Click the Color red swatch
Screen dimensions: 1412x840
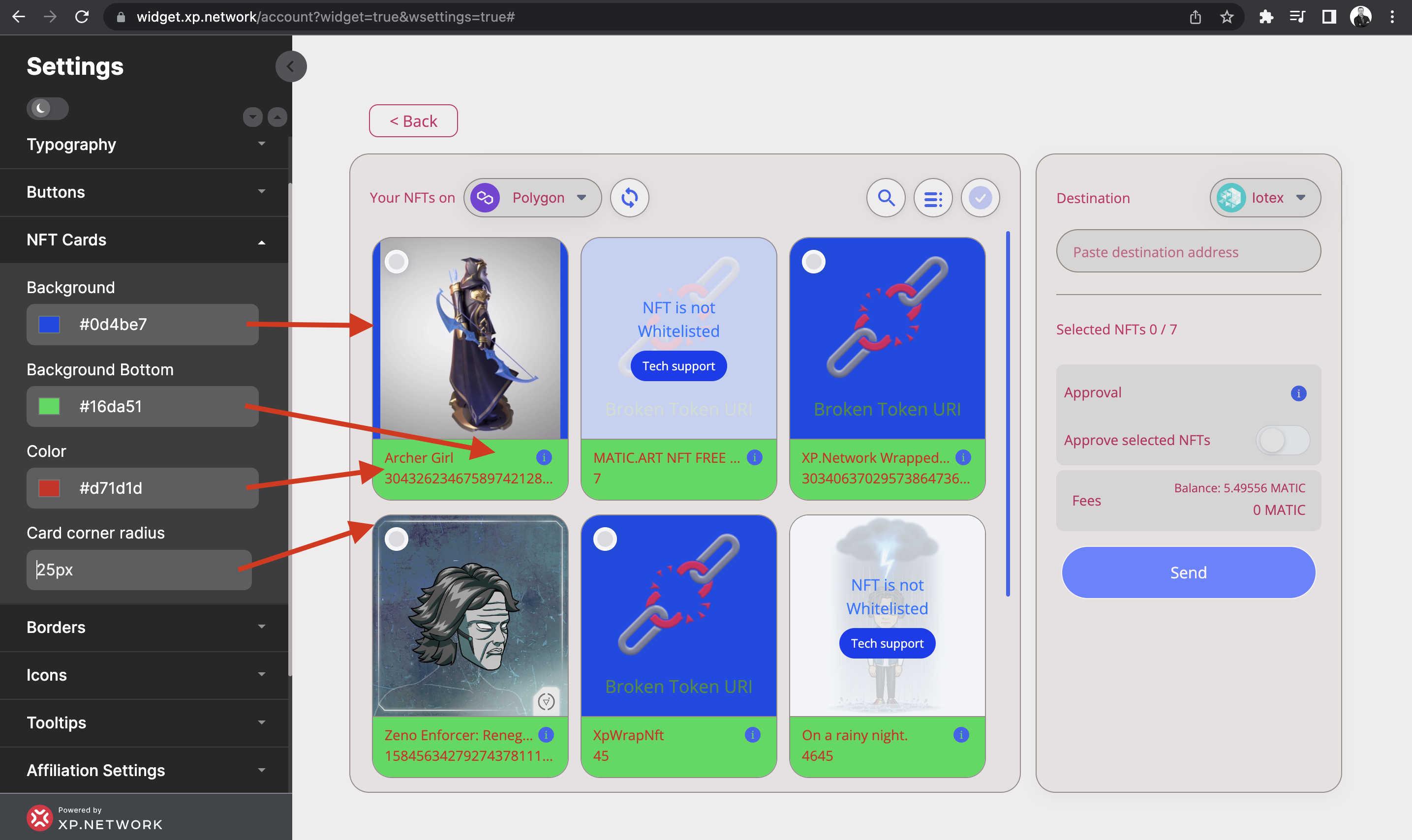pos(49,488)
